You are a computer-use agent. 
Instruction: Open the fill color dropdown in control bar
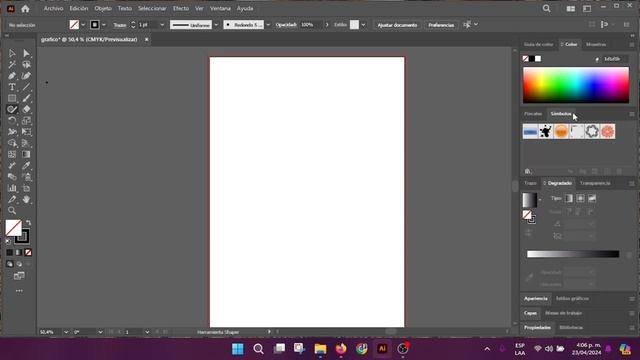point(83,25)
